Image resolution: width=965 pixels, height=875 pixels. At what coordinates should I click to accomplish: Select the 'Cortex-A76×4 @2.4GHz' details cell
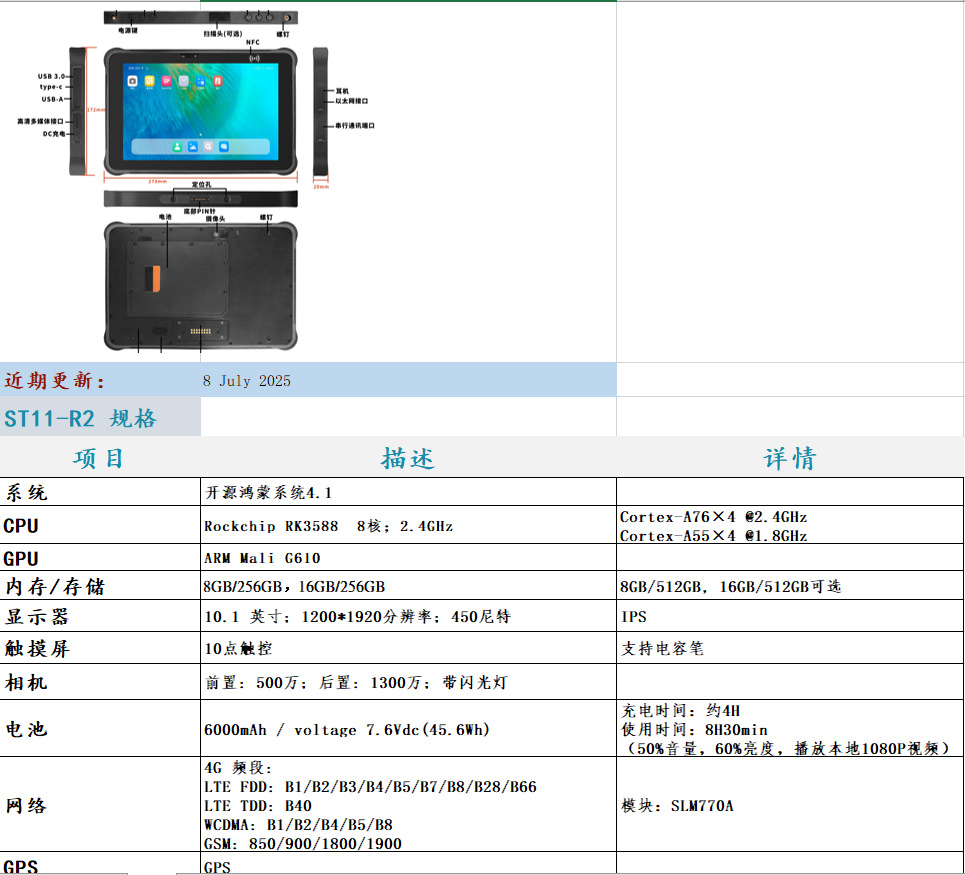coord(790,525)
